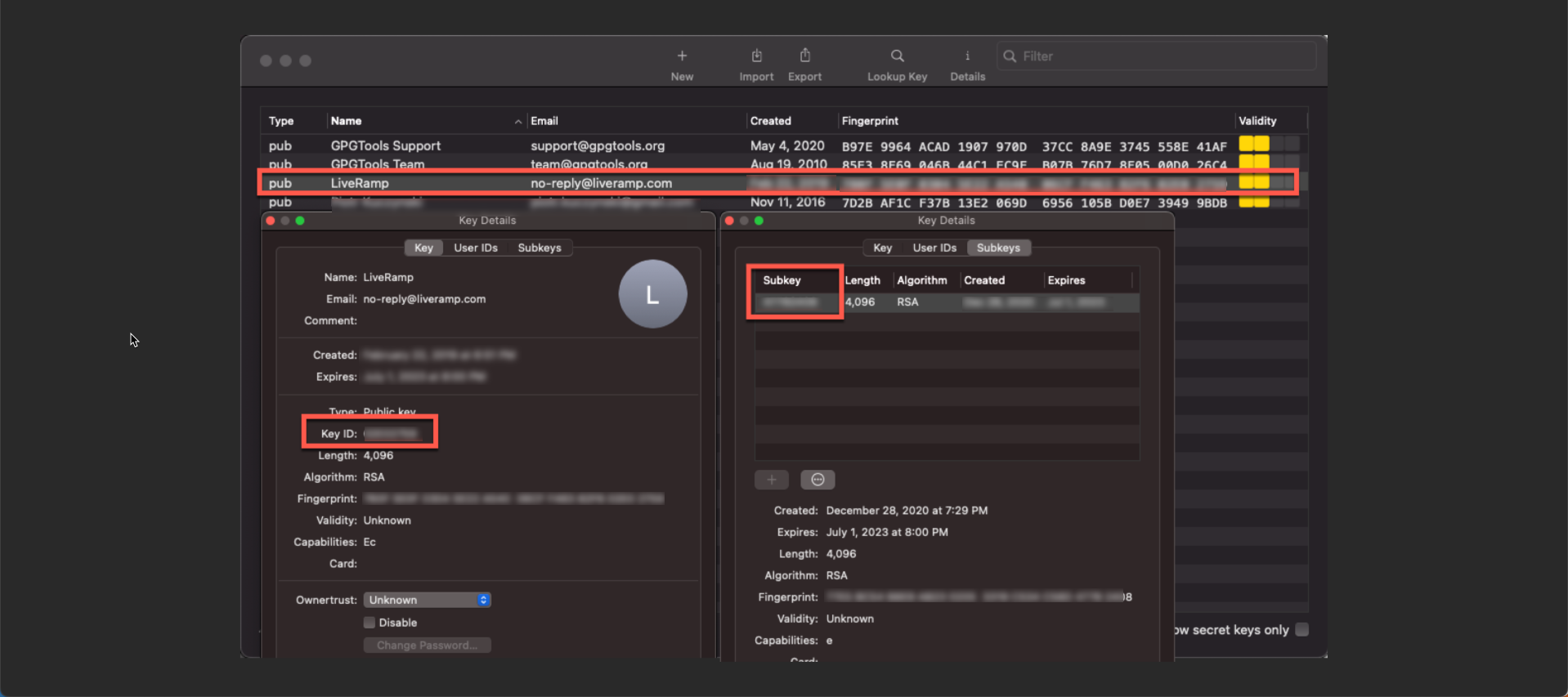Select the LiveRamp key row
This screenshot has height=697, width=1568.
pyautogui.click(x=783, y=183)
